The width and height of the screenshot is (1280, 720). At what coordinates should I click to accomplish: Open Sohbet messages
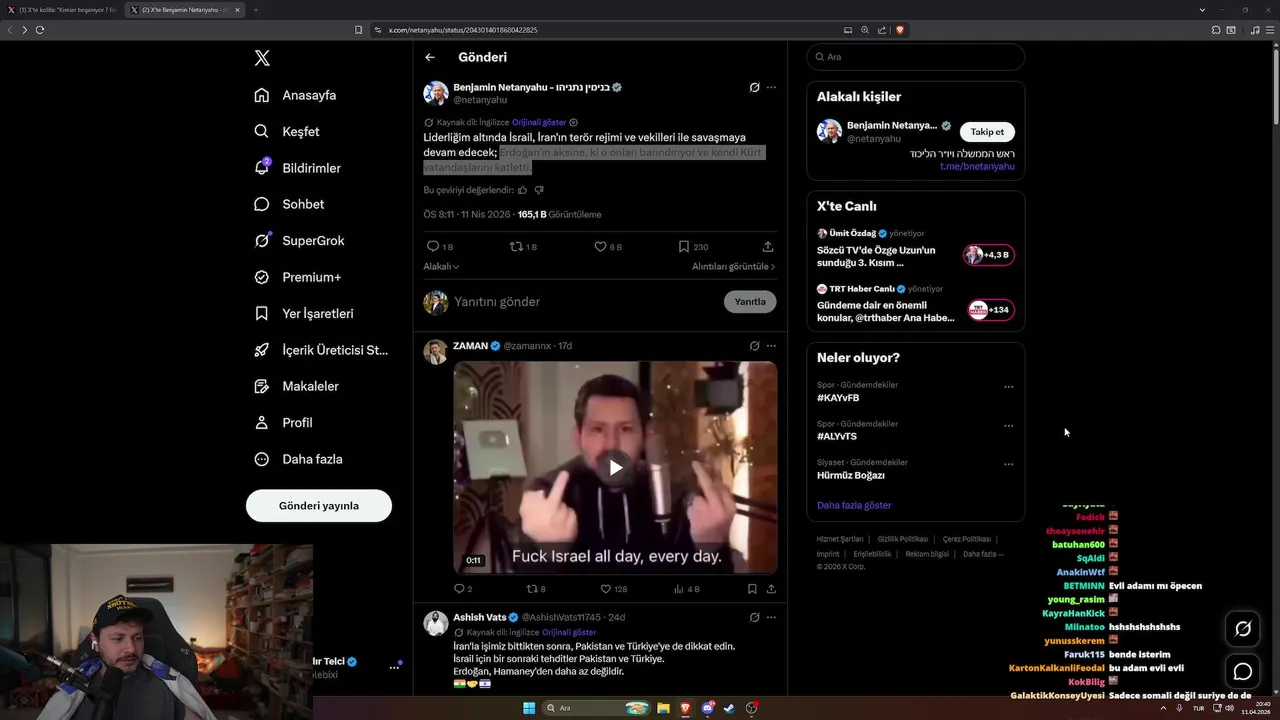[x=289, y=204]
